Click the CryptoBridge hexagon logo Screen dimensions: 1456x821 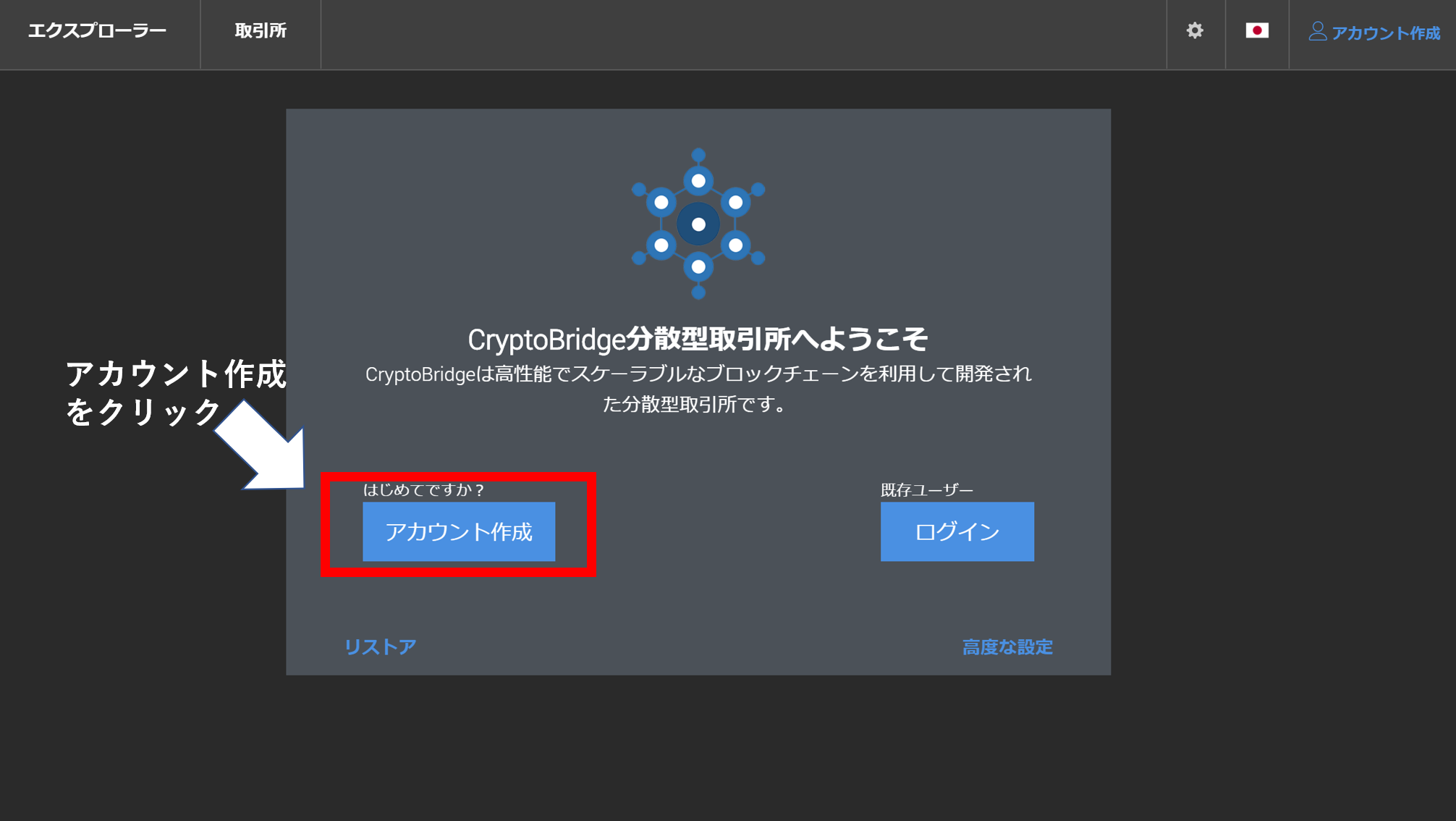[x=698, y=224]
